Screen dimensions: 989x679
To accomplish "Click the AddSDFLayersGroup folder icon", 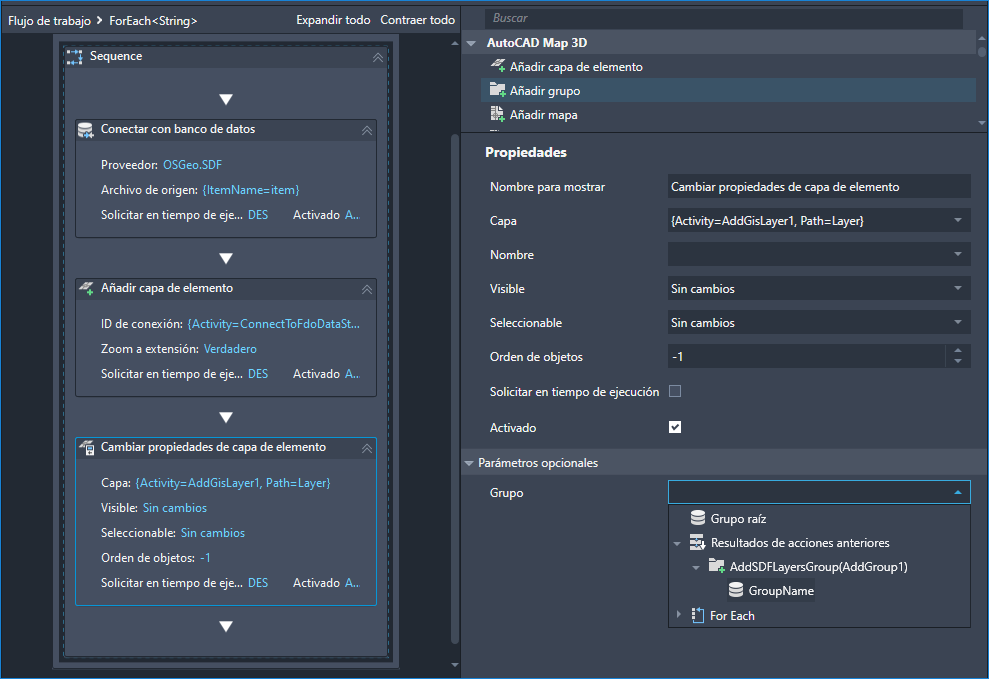I will pos(717,566).
